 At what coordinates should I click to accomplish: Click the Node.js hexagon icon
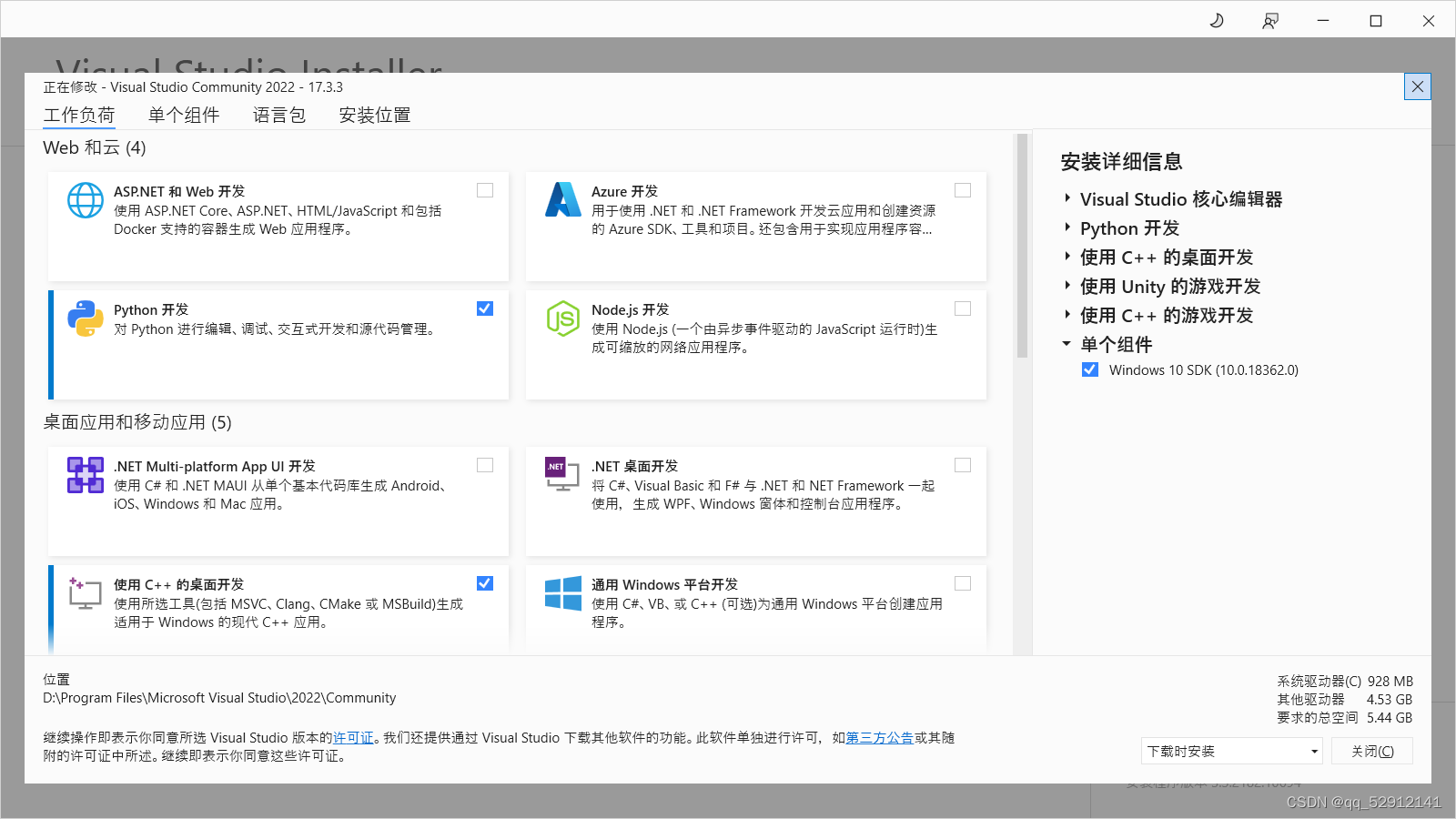point(563,319)
